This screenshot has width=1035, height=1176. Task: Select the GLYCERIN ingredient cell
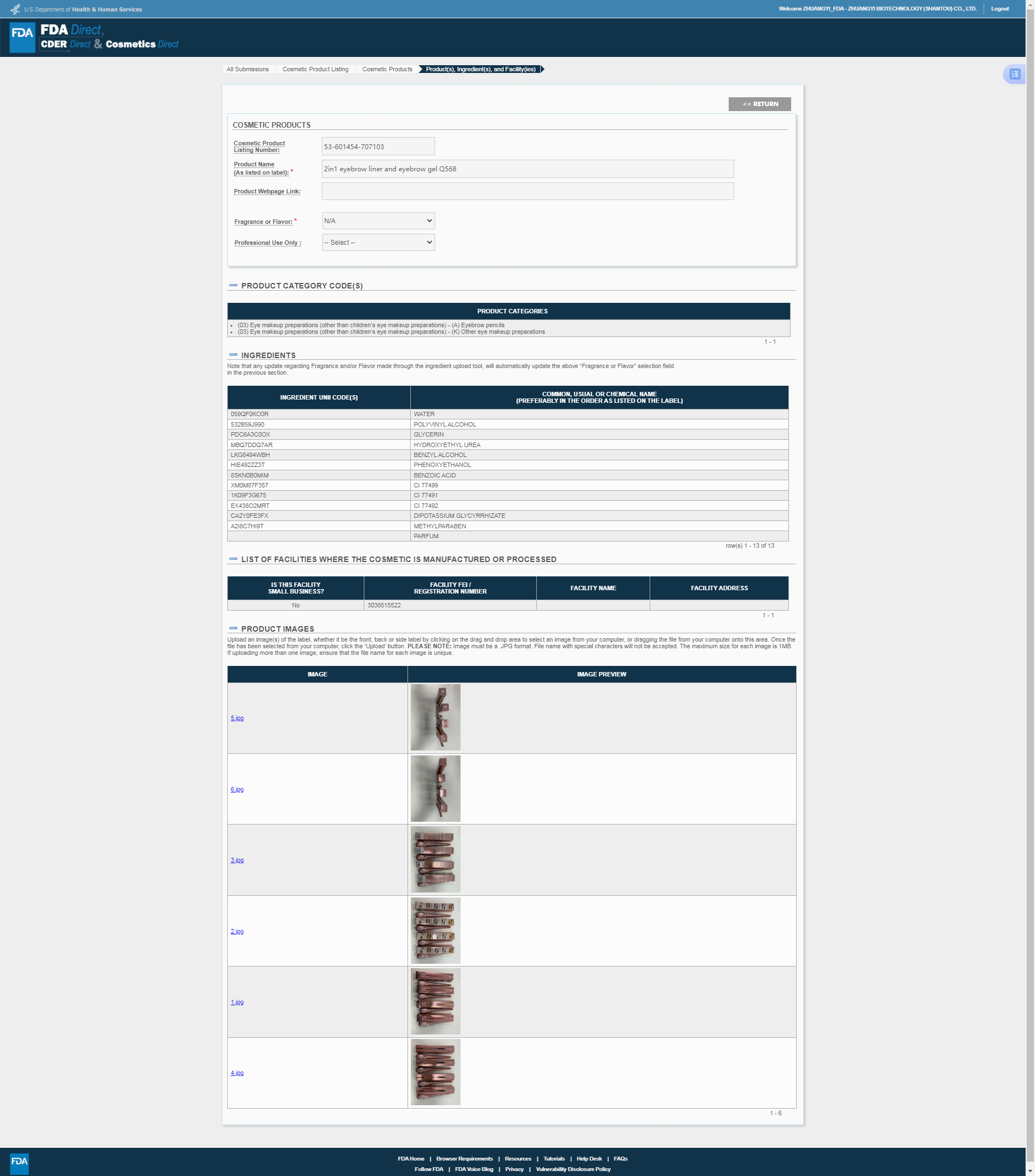(599, 434)
